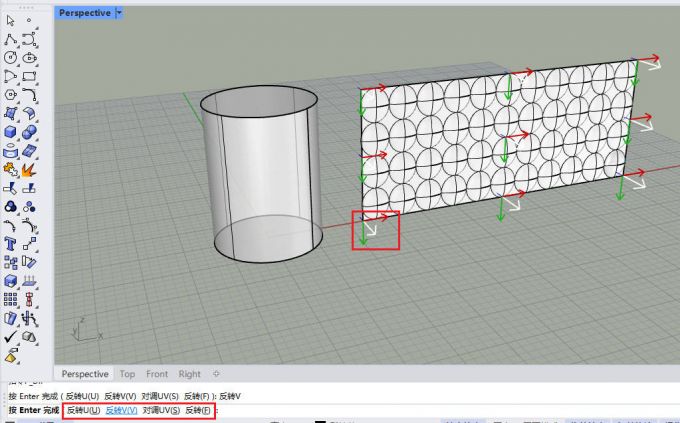Select the Polygon tool

coord(10,95)
